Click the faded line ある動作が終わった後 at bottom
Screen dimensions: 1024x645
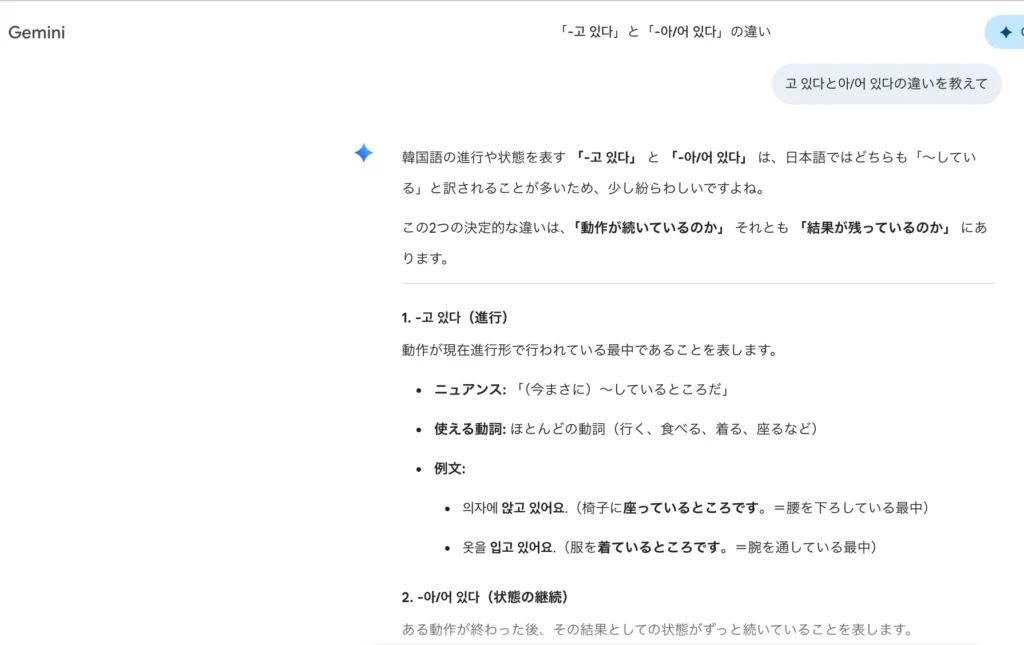(656, 629)
